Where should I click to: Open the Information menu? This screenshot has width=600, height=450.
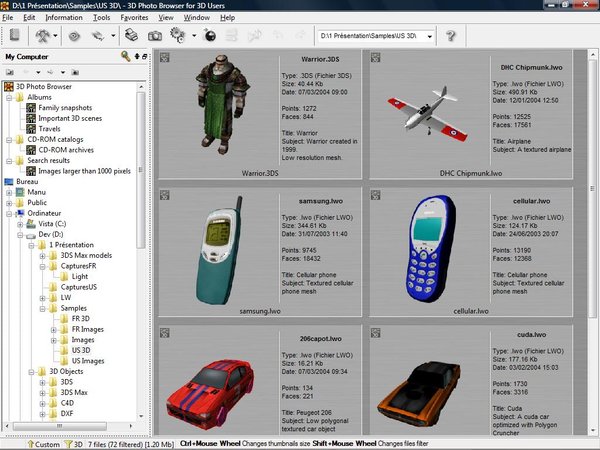(x=64, y=18)
